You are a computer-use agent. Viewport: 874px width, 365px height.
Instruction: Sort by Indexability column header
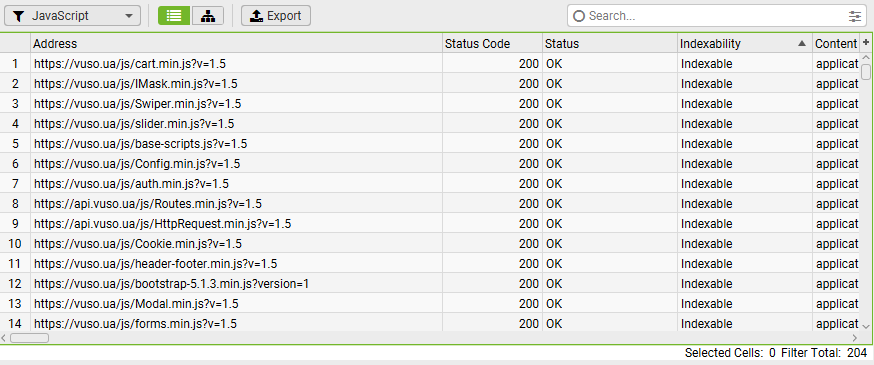(x=745, y=43)
